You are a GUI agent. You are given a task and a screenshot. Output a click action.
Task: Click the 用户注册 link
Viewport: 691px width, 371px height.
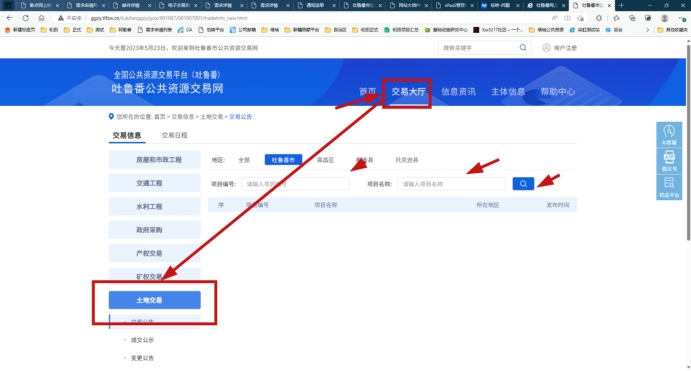pyautogui.click(x=565, y=48)
